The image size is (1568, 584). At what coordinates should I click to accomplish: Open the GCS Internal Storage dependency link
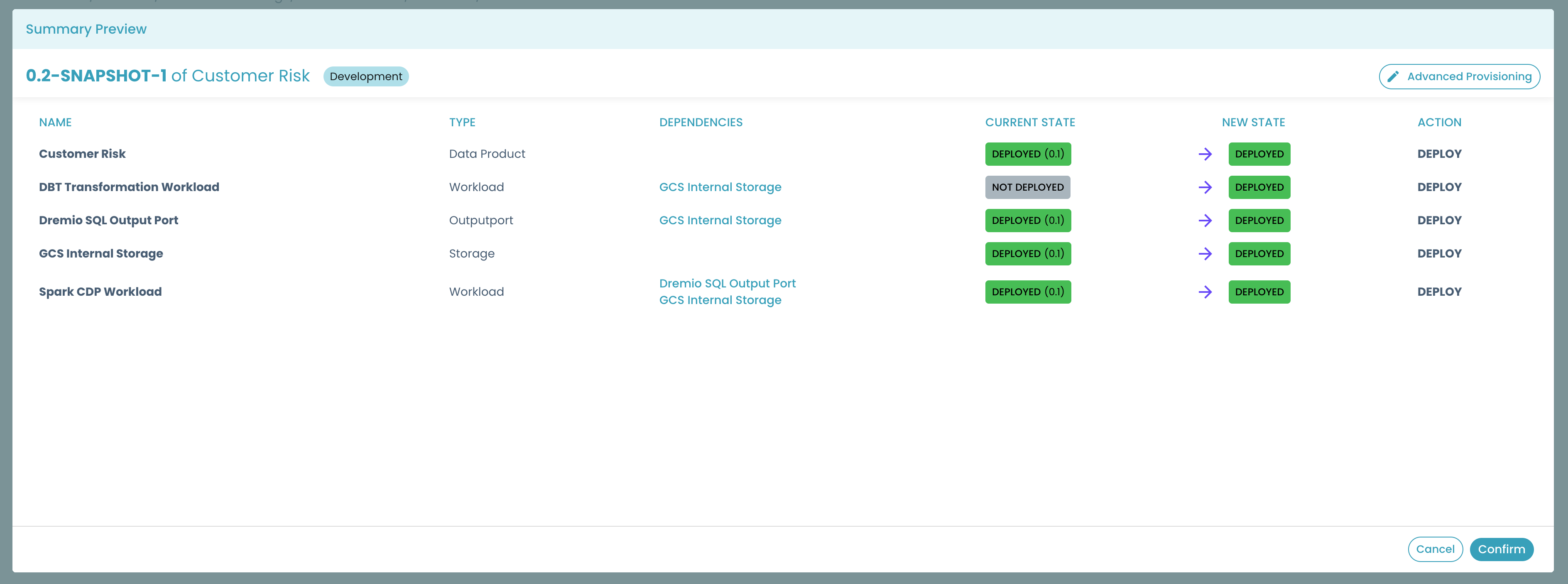point(720,187)
